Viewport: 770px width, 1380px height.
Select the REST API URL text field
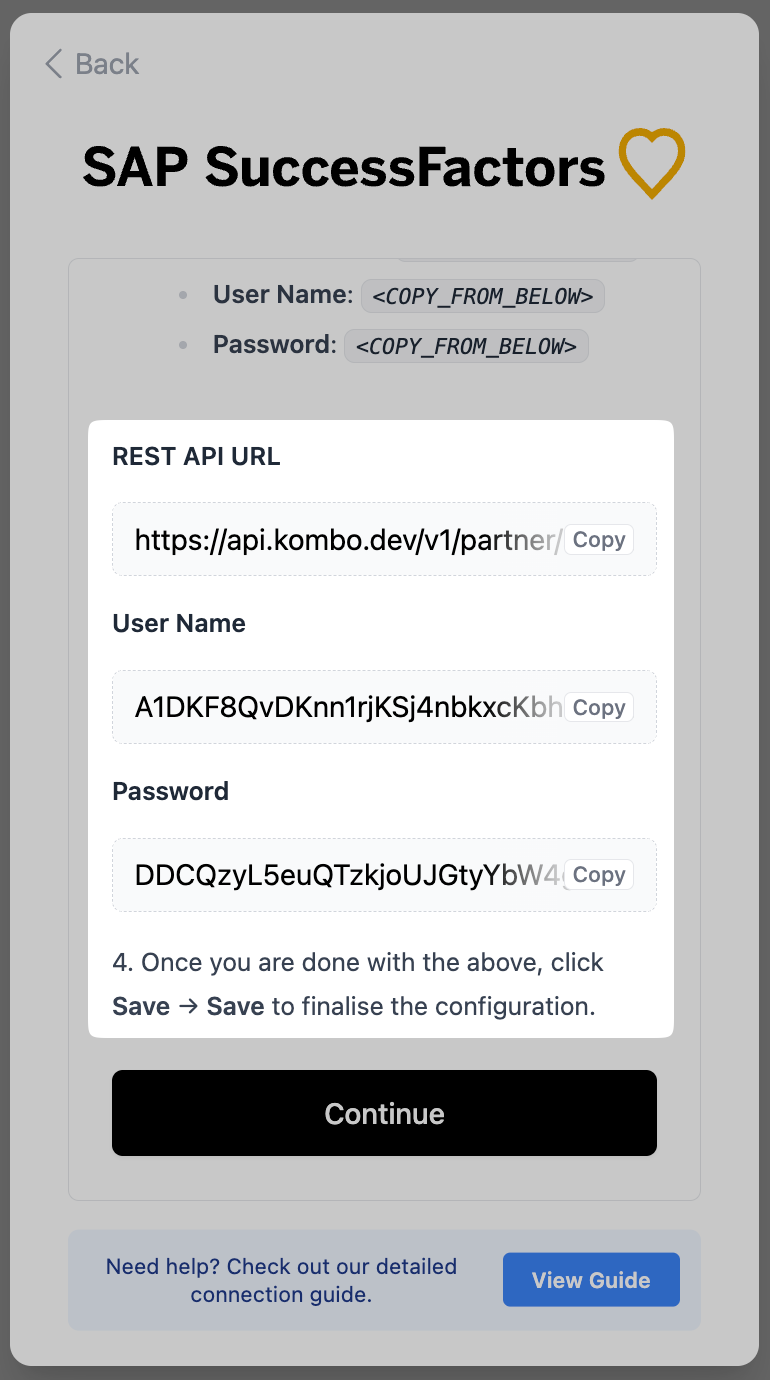point(347,540)
